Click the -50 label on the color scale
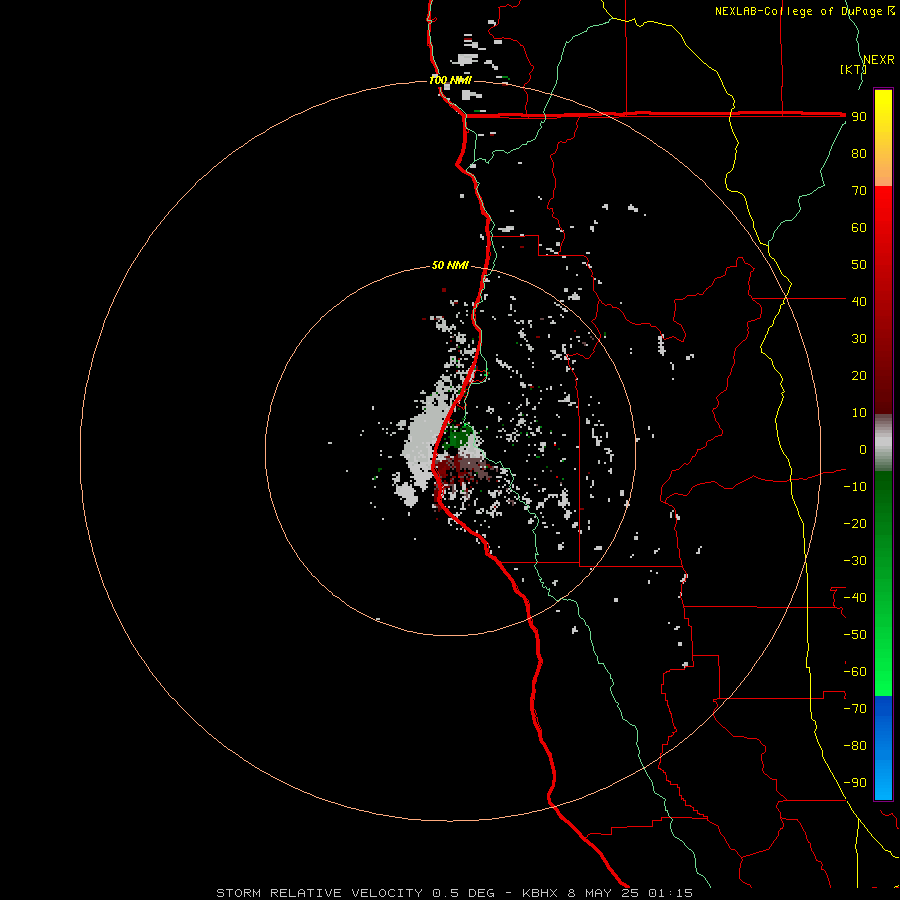This screenshot has height=900, width=900. pos(855,635)
